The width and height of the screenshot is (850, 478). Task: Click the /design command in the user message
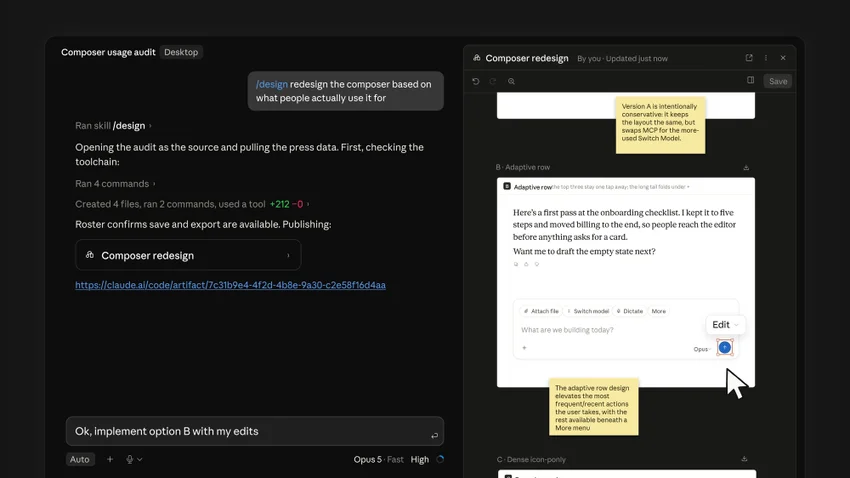click(x=272, y=84)
